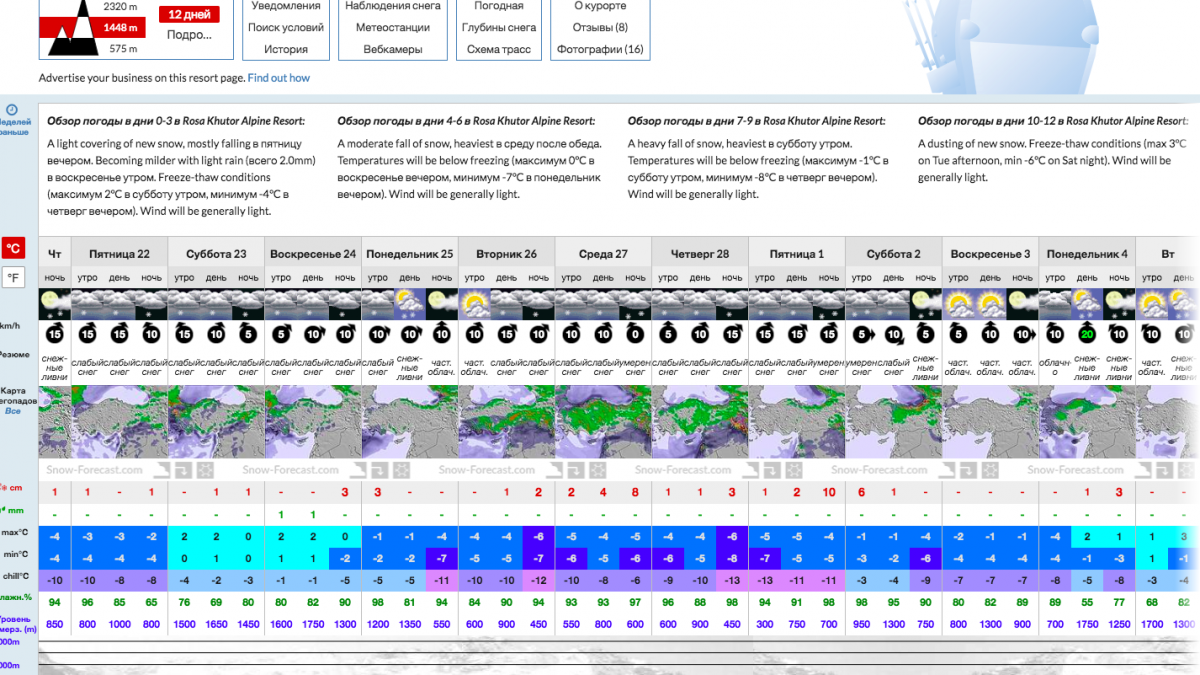Click Sunday 24 morning 5 km/h wind icon
Image resolution: width=1200 pixels, height=675 pixels.
[x=280, y=335]
